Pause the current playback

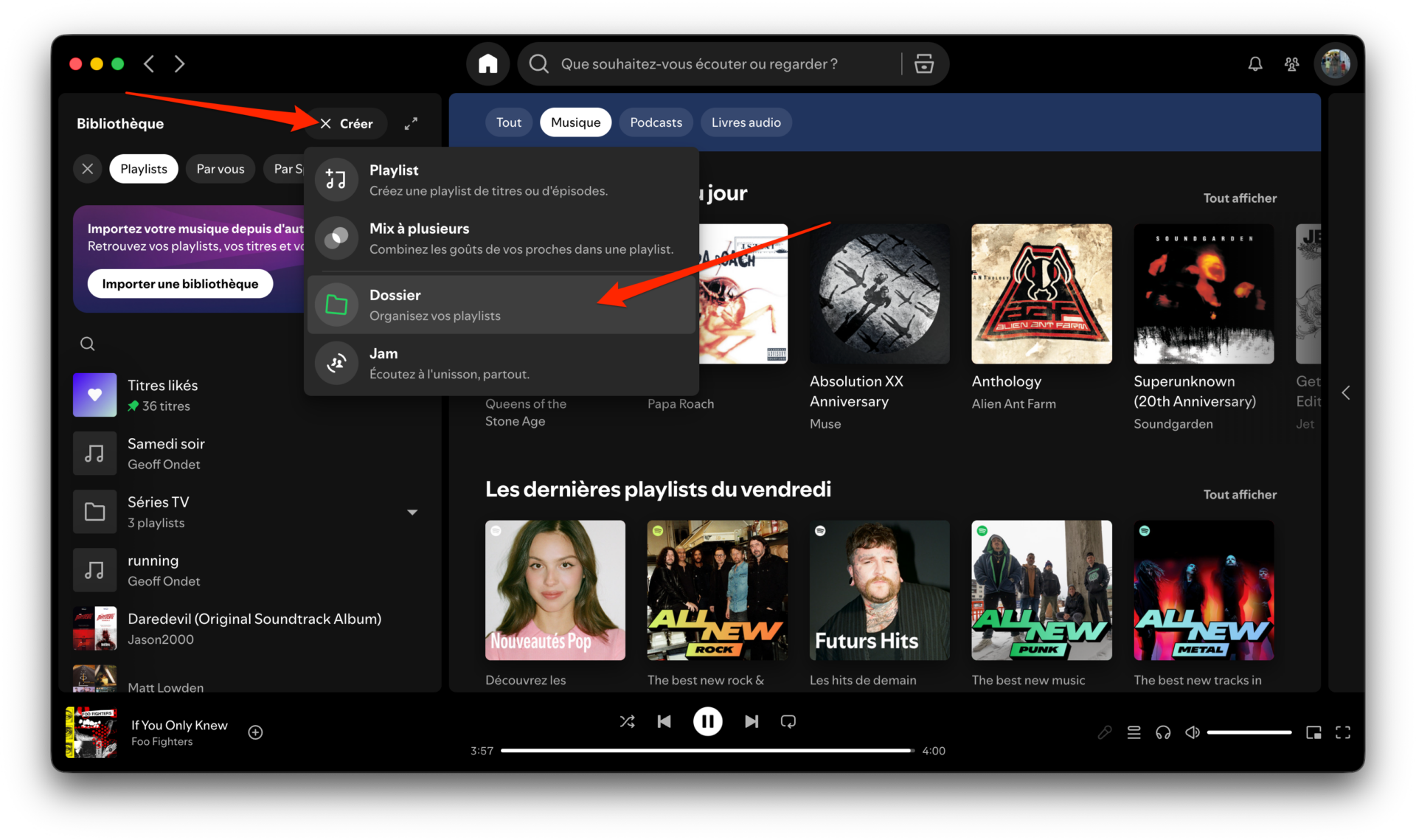point(707,721)
